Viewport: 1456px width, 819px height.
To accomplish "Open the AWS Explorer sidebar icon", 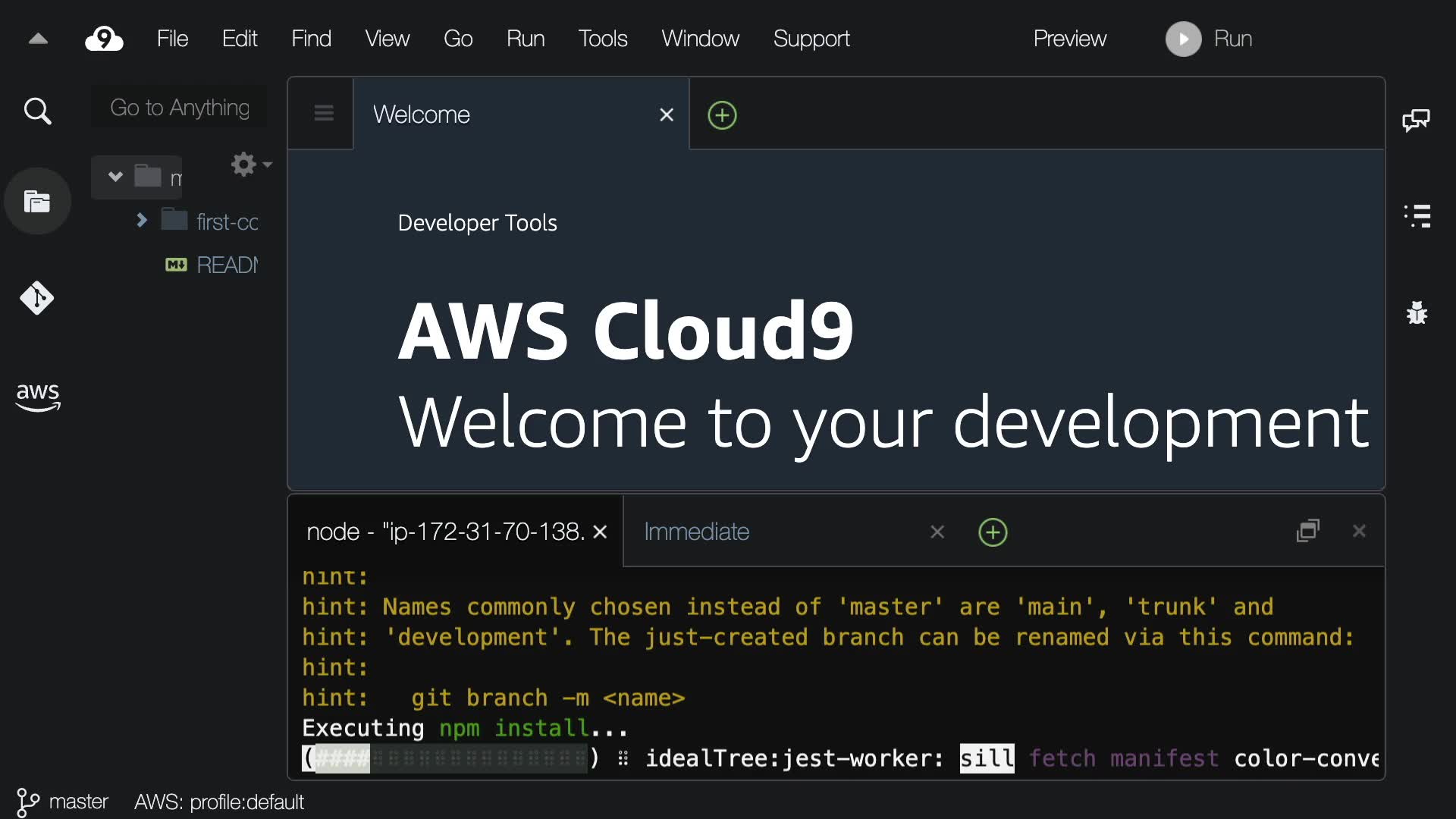I will (x=37, y=396).
